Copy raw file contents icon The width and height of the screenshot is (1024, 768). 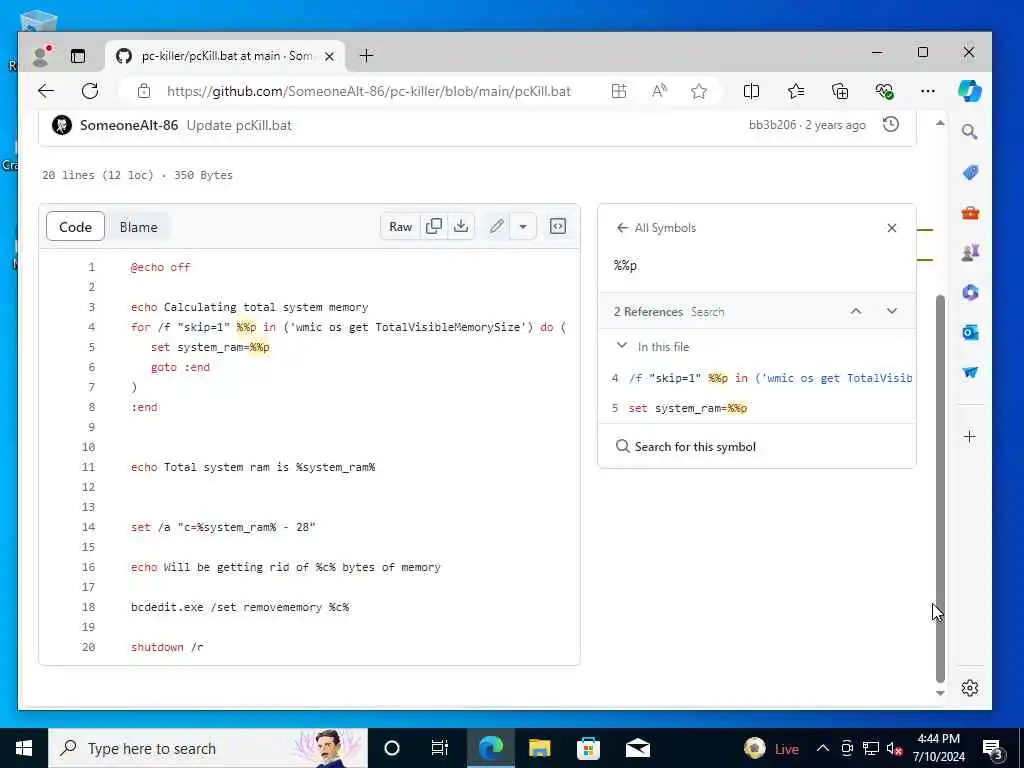pyautogui.click(x=434, y=227)
